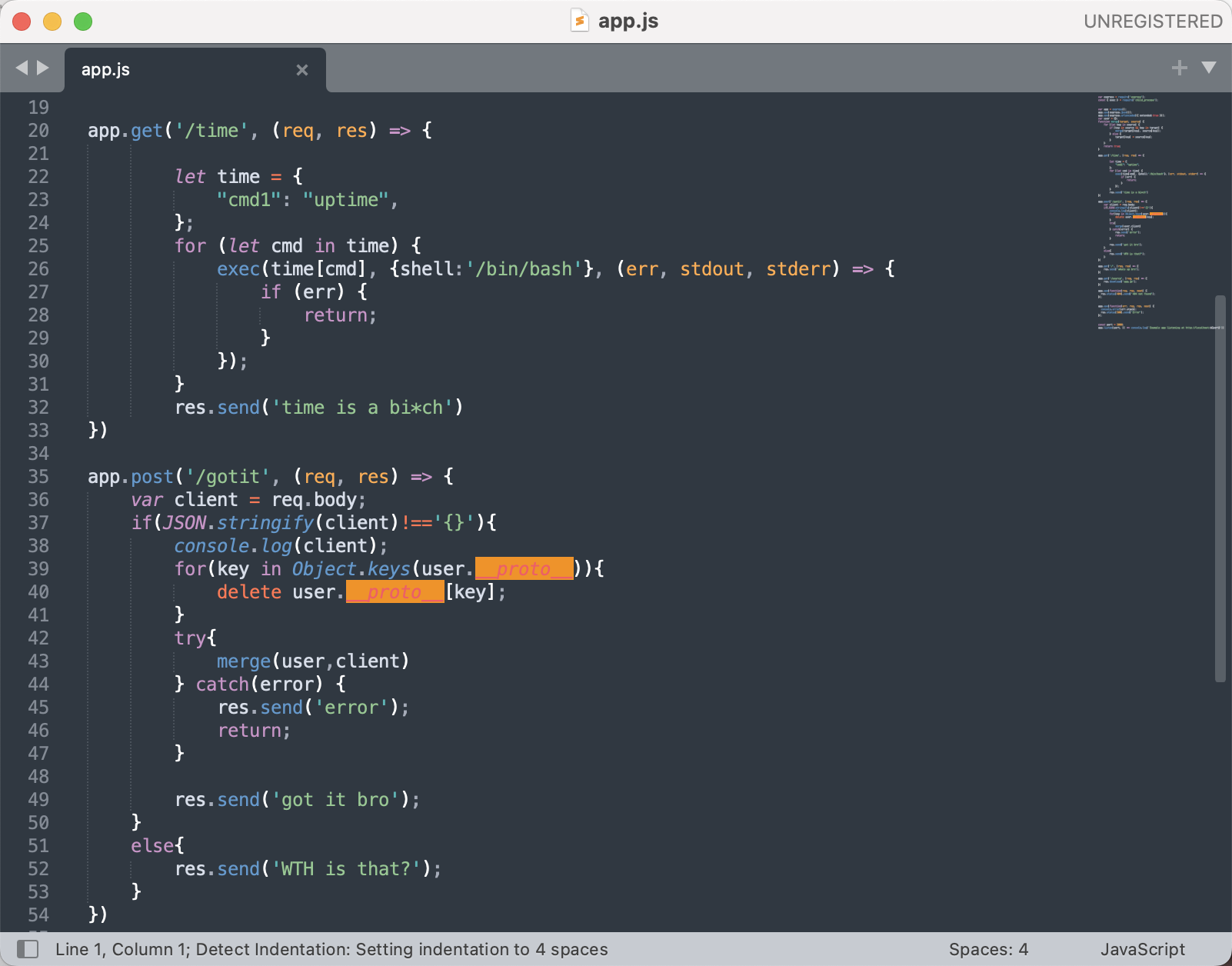Open the Spaces: 4 indentation menu
This screenshot has height=966, width=1232.
[x=988, y=949]
